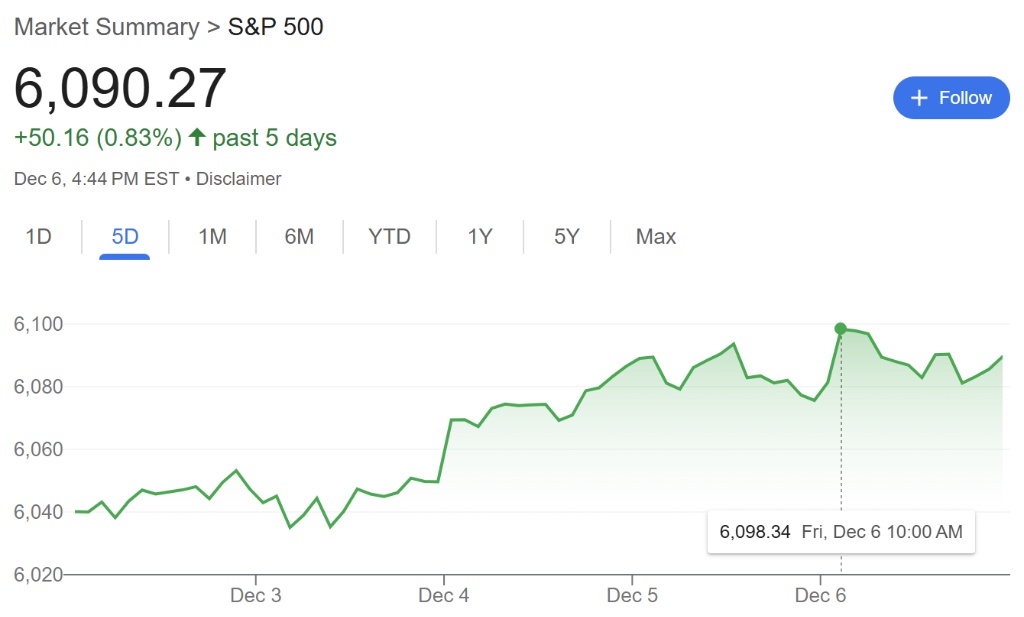Click the Dec 4 date axis label
Viewport: 1024px width, 617px height.
[x=444, y=596]
